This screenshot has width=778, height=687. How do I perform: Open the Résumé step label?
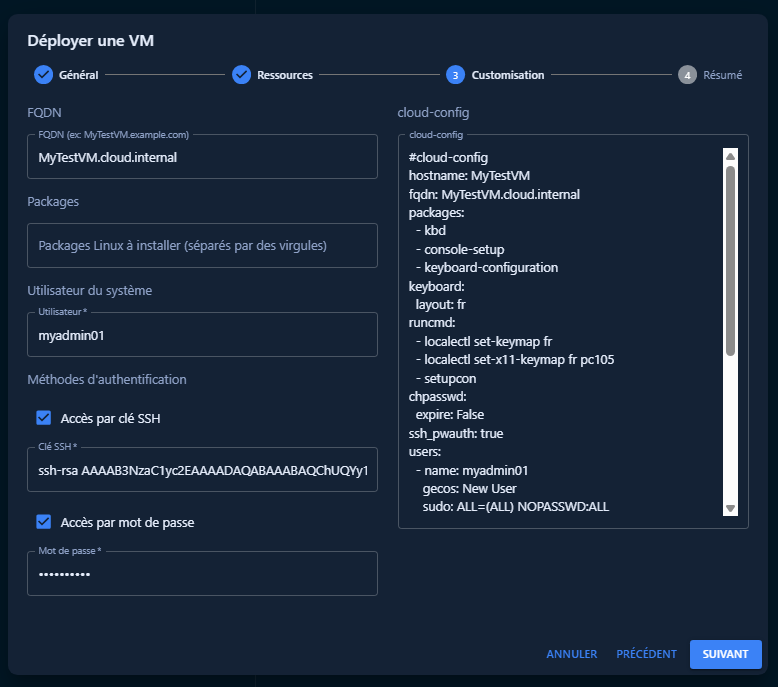click(722, 75)
